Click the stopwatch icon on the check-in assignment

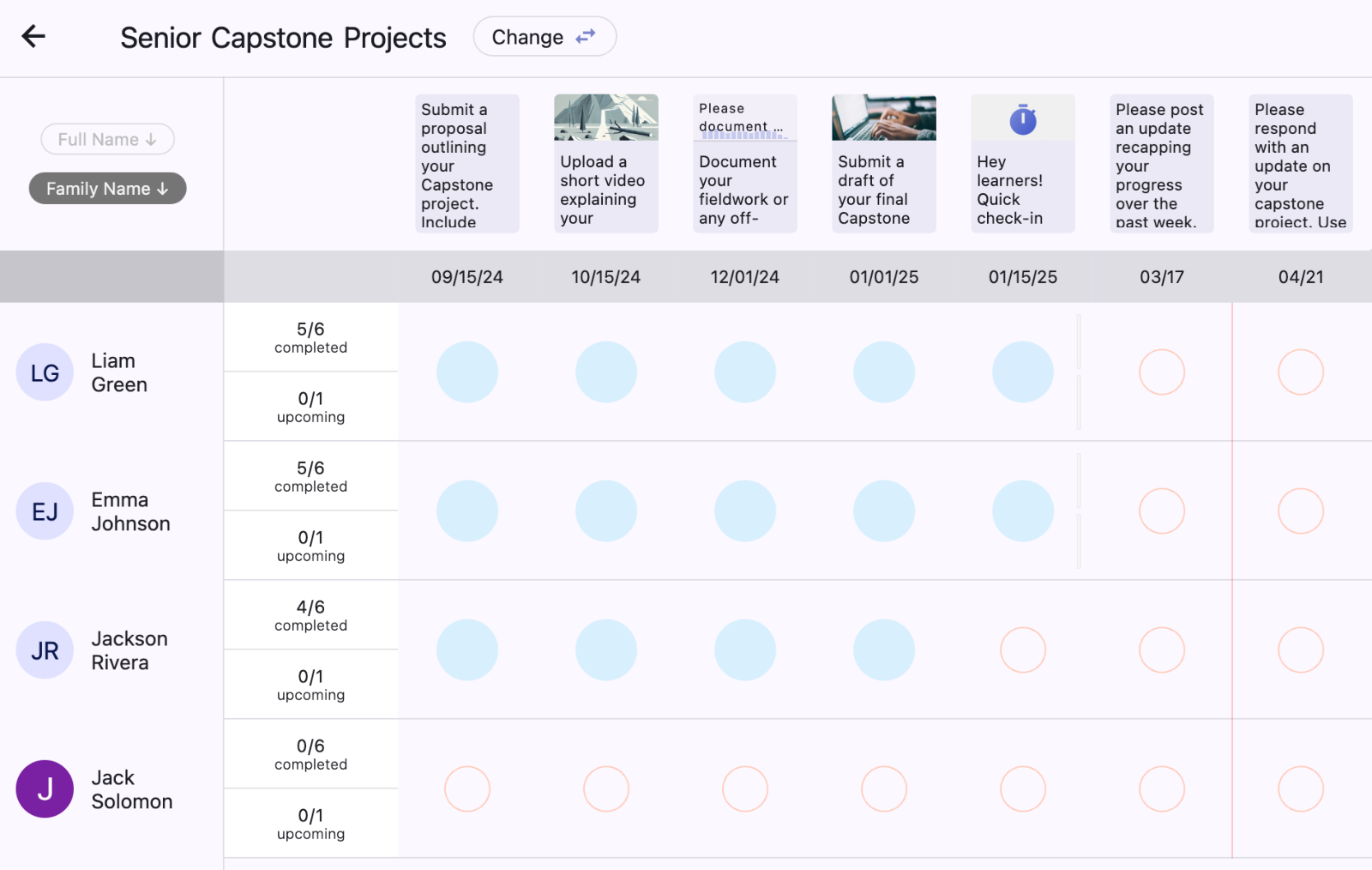point(1022,119)
